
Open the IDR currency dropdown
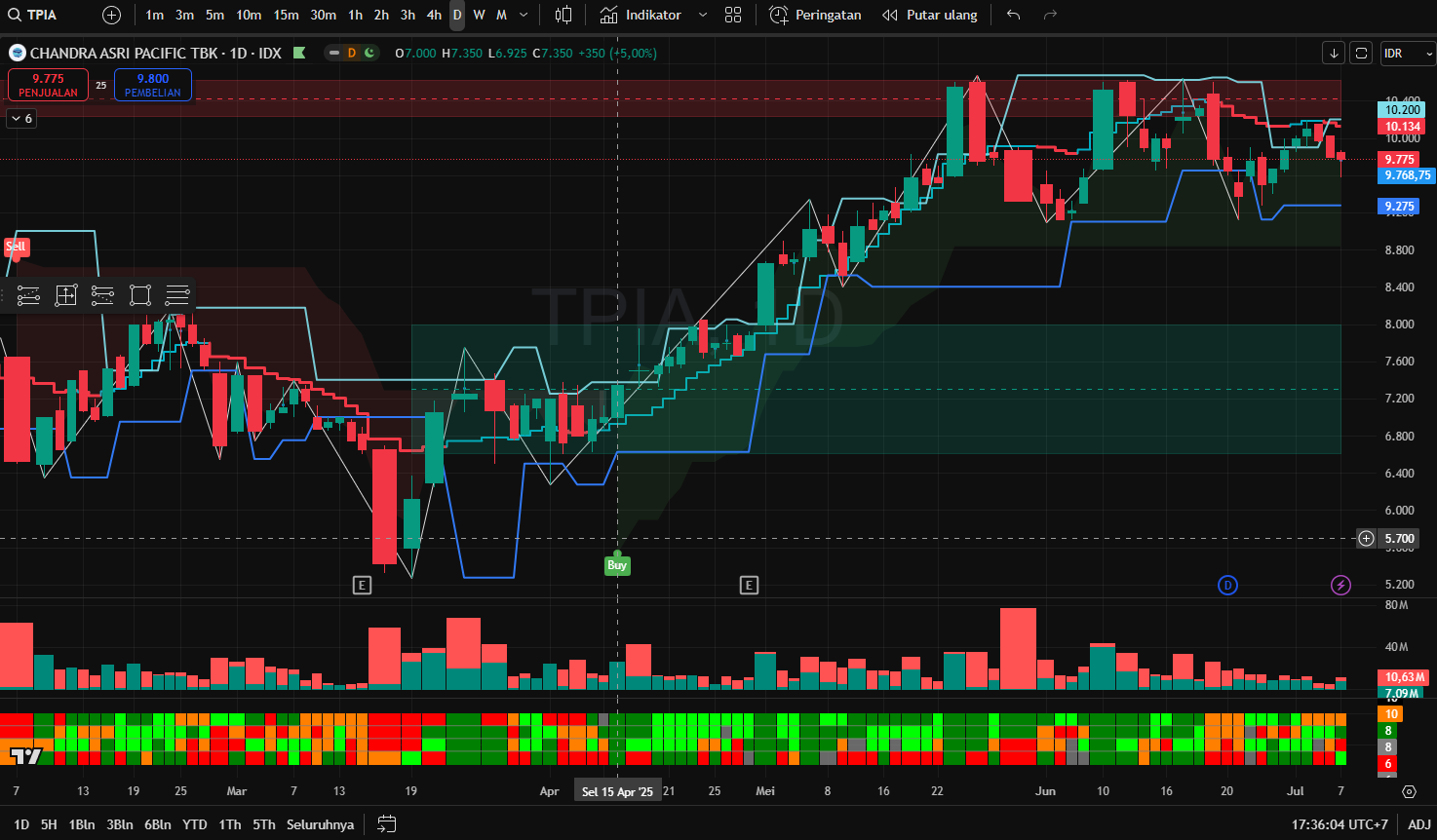pyautogui.click(x=1408, y=53)
